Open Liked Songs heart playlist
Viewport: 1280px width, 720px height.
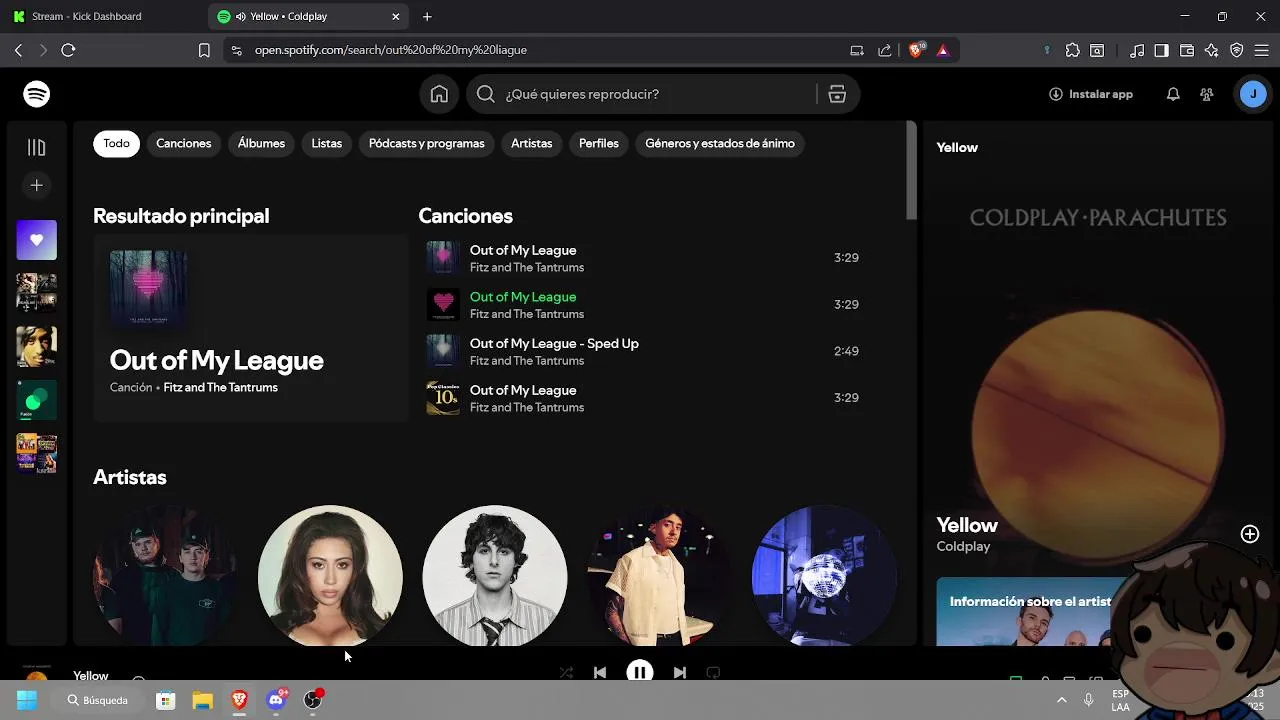coord(37,240)
